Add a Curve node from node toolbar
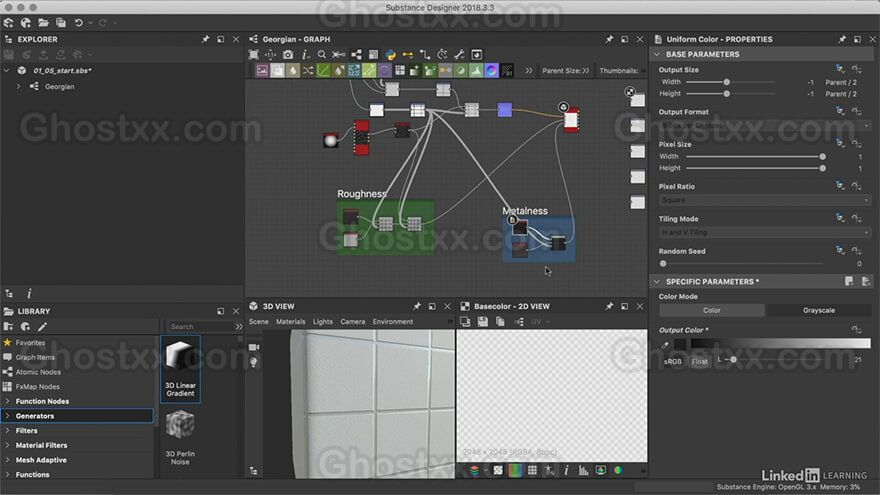The height and width of the screenshot is (495, 880). tap(323, 71)
